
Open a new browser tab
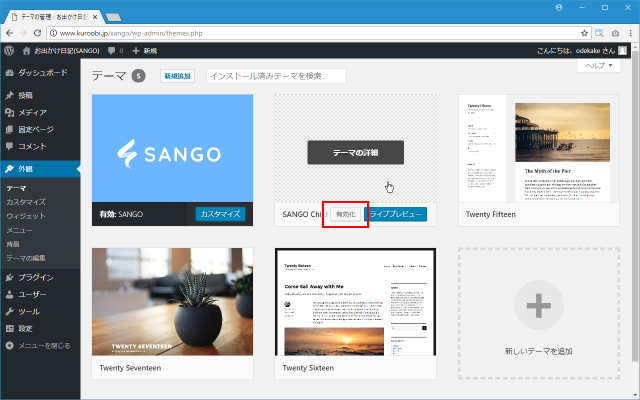(x=113, y=17)
